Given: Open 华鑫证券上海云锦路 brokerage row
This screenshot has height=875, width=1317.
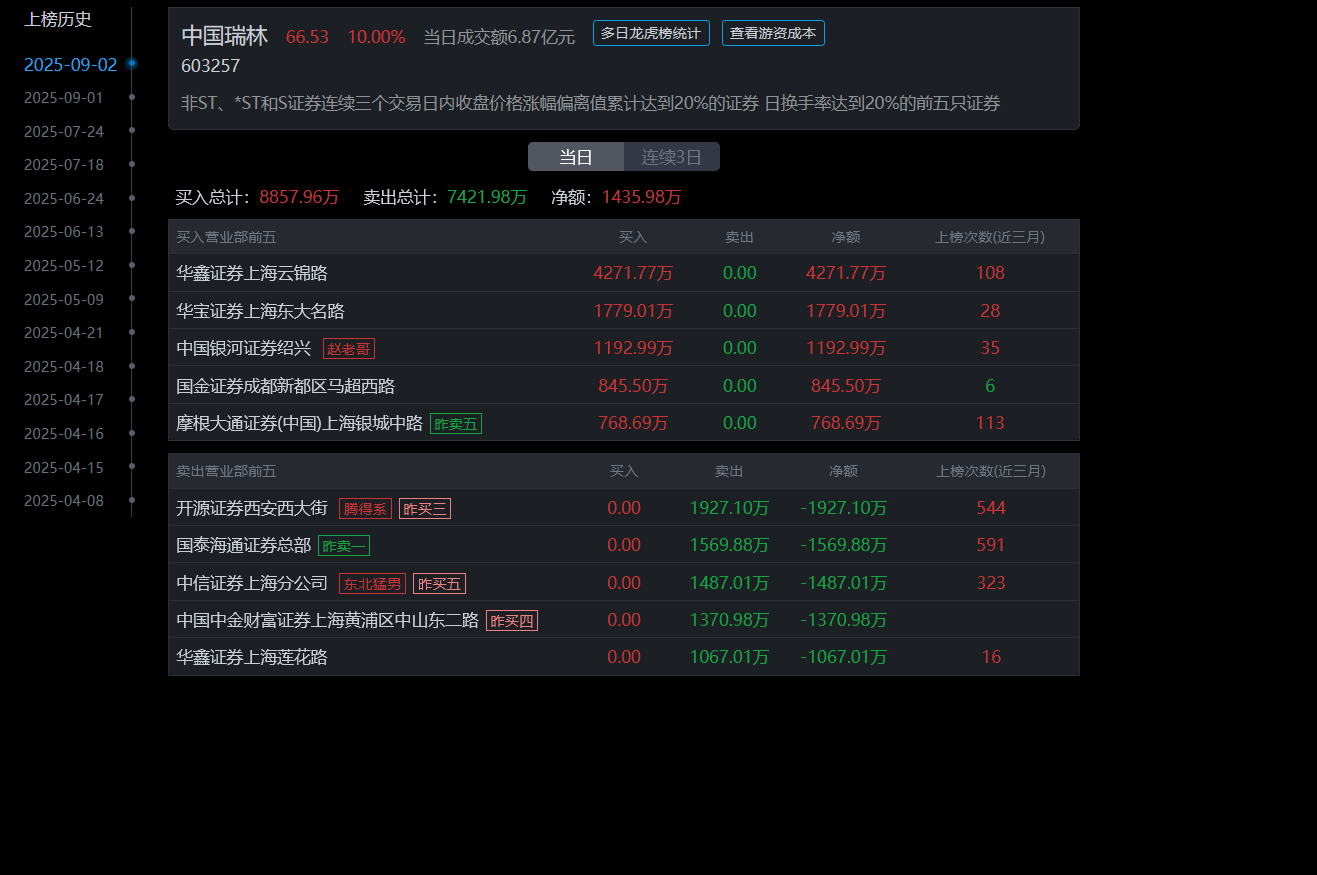Looking at the screenshot, I should tap(624, 273).
